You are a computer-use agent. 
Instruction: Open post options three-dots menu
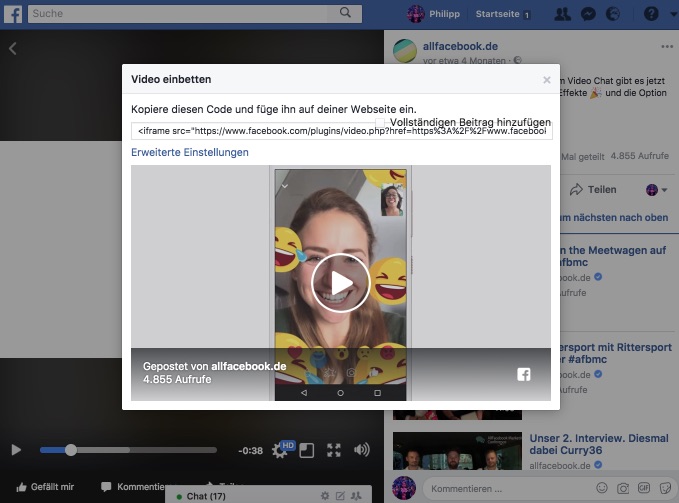click(x=667, y=47)
